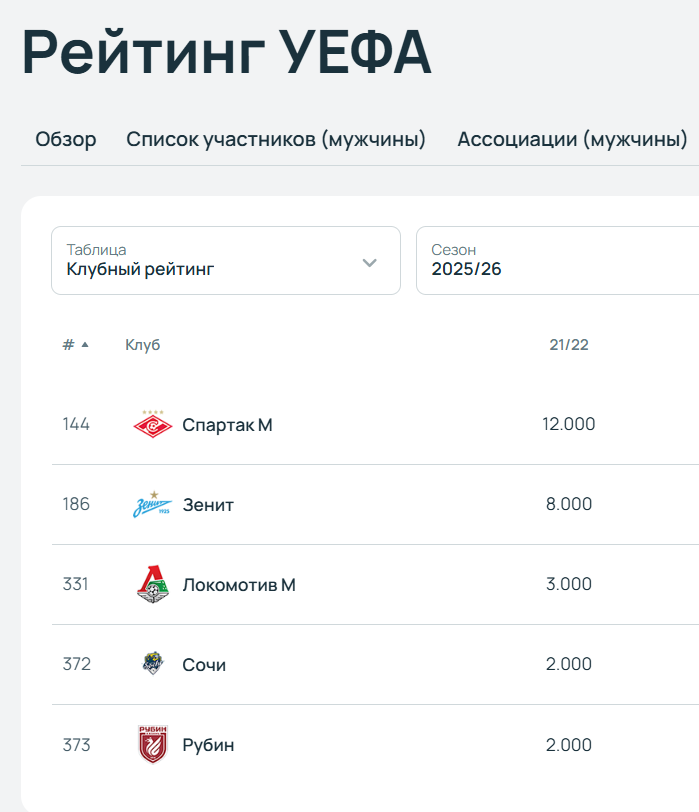This screenshot has height=812, width=699.
Task: Open the Сезон 2025/26 dropdown
Action: point(556,261)
